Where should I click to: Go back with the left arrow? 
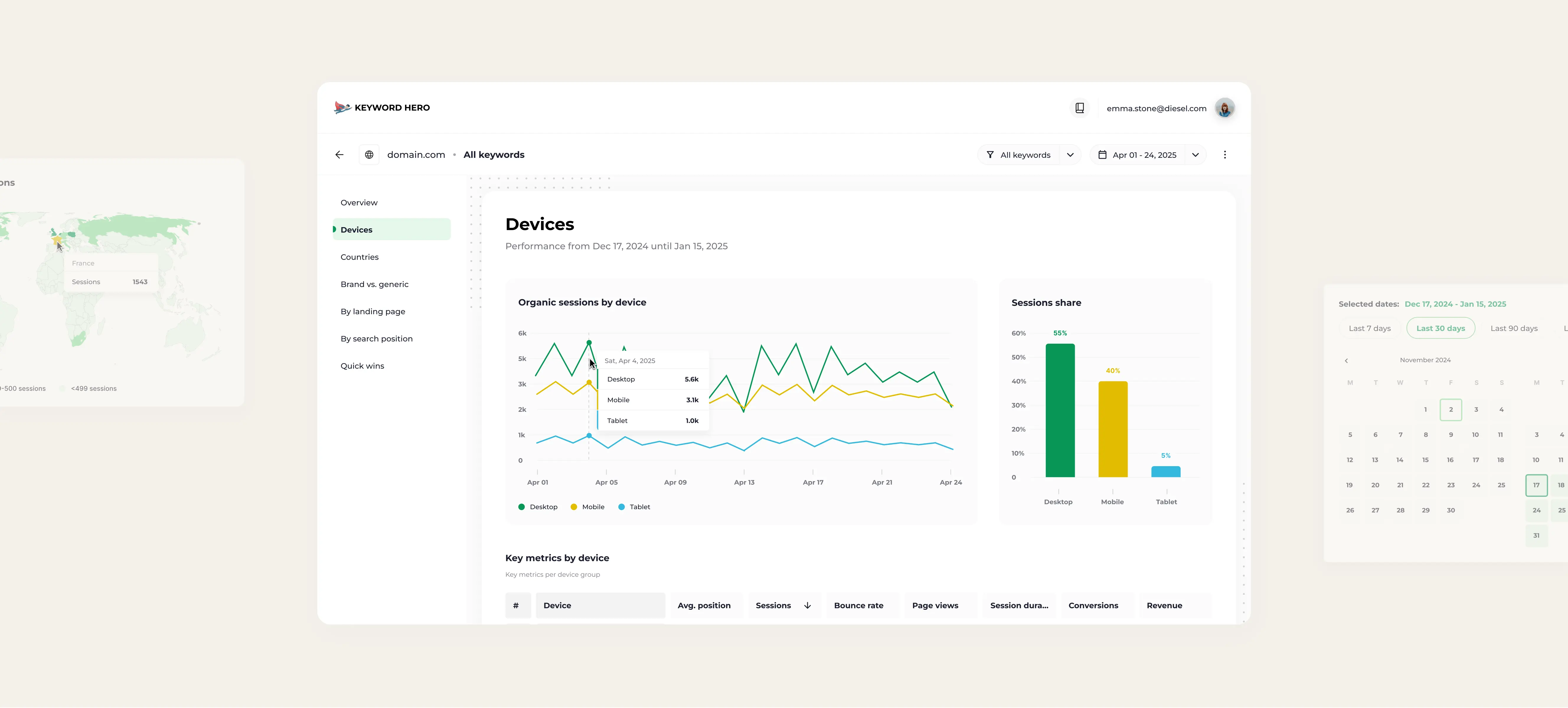pos(340,155)
